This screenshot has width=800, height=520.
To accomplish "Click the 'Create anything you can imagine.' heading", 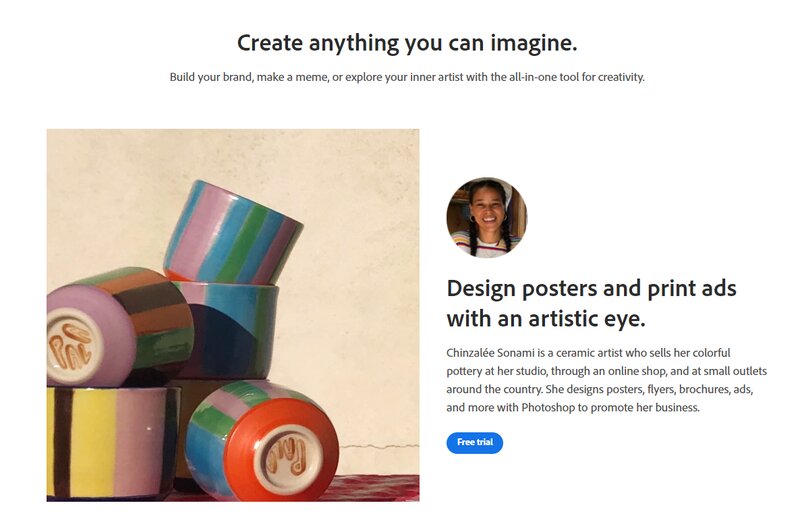I will pos(407,43).
